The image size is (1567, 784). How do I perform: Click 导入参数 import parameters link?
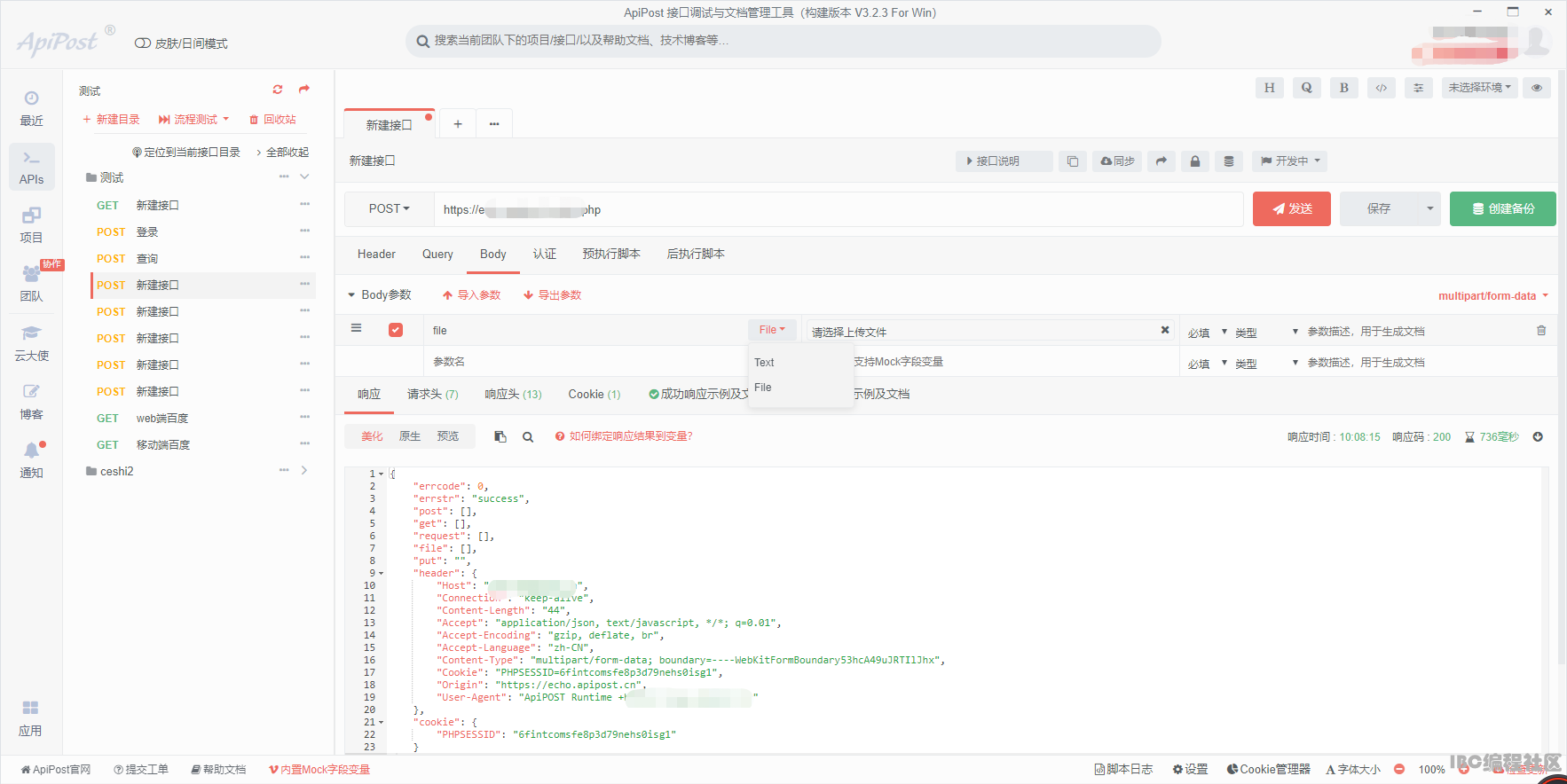pos(471,295)
